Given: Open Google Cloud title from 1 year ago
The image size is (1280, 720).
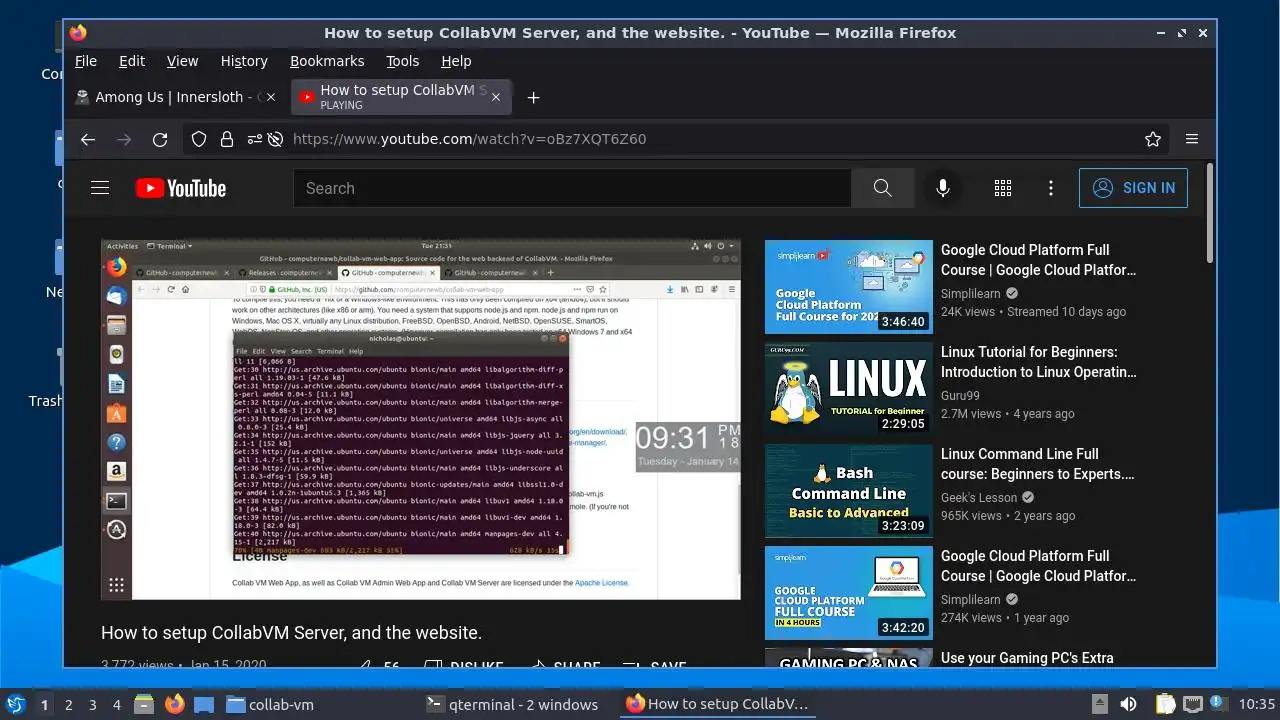Looking at the screenshot, I should [x=1039, y=566].
